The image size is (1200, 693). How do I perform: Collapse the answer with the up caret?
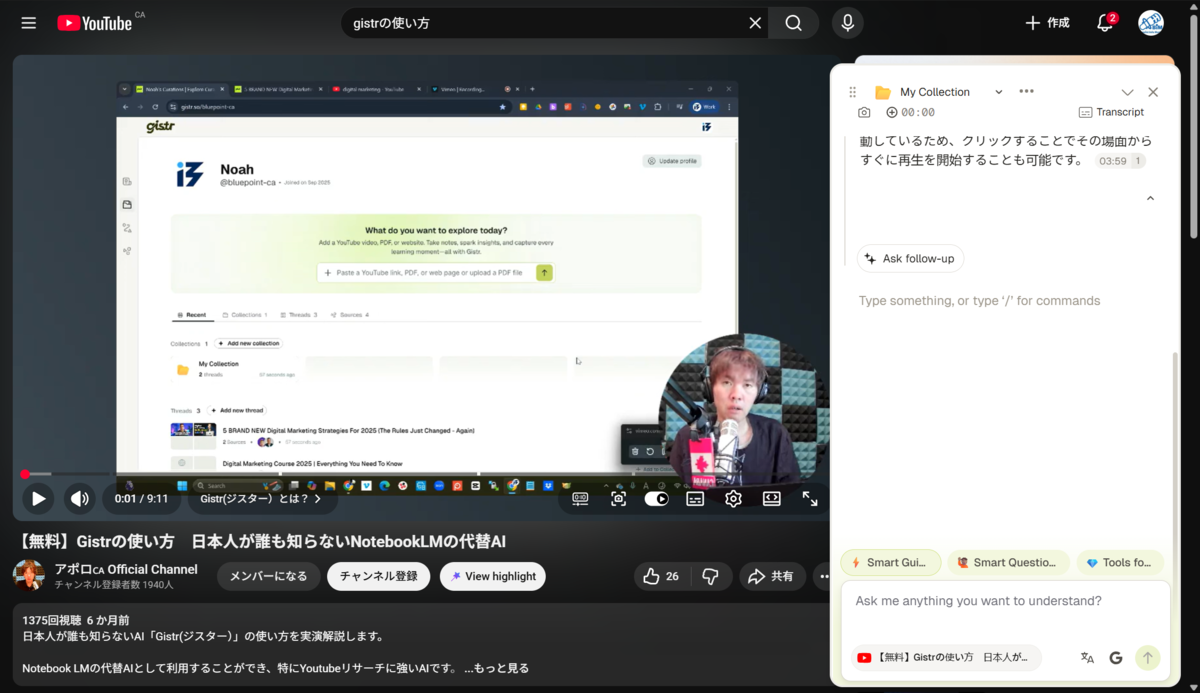[1150, 198]
